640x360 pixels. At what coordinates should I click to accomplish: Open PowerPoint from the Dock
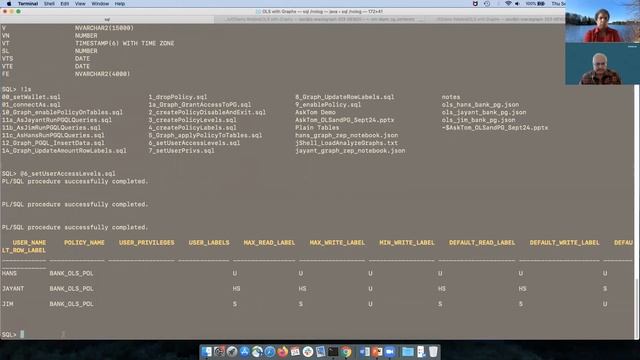(377, 351)
